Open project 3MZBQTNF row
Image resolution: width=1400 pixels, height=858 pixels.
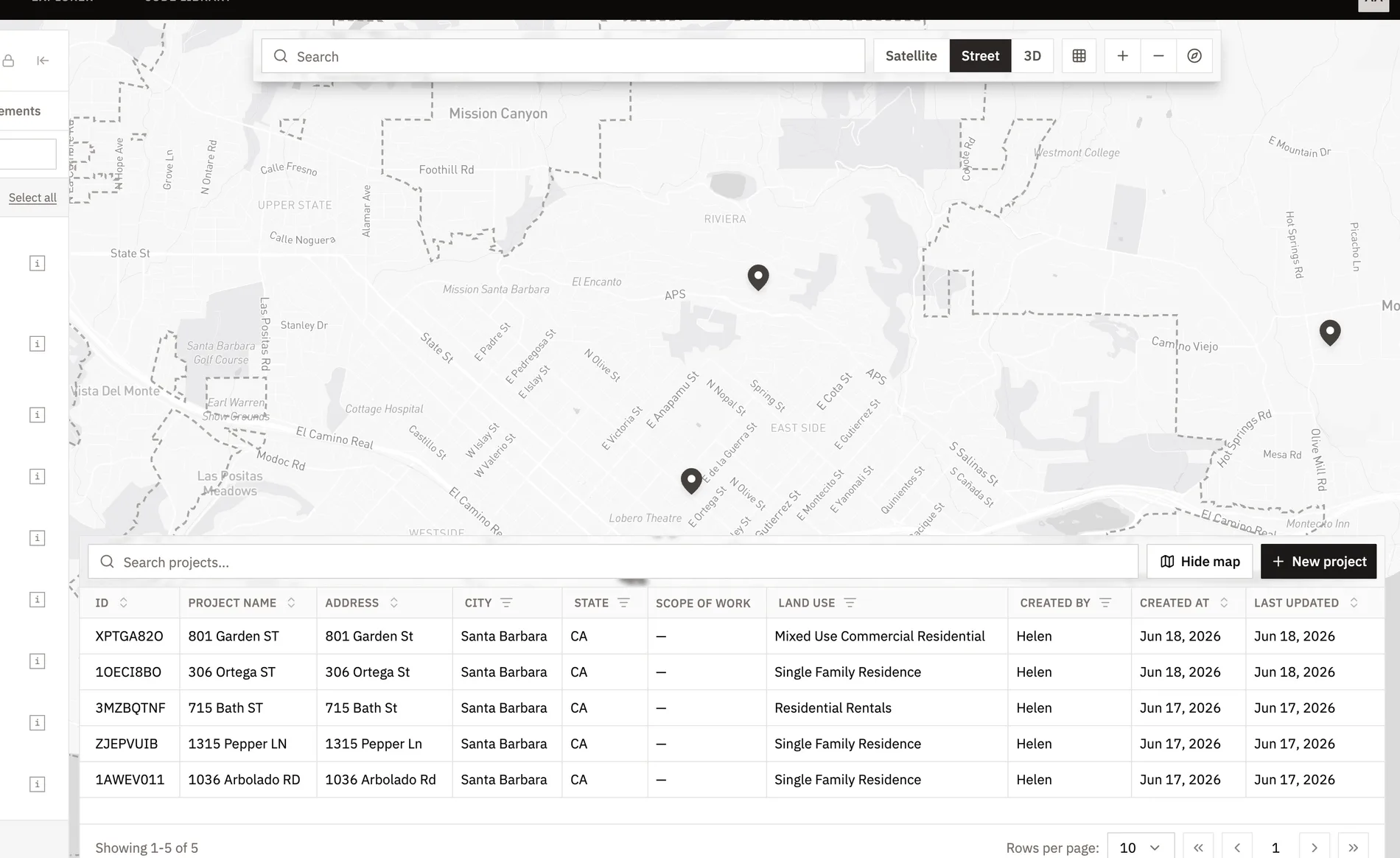(x=732, y=708)
